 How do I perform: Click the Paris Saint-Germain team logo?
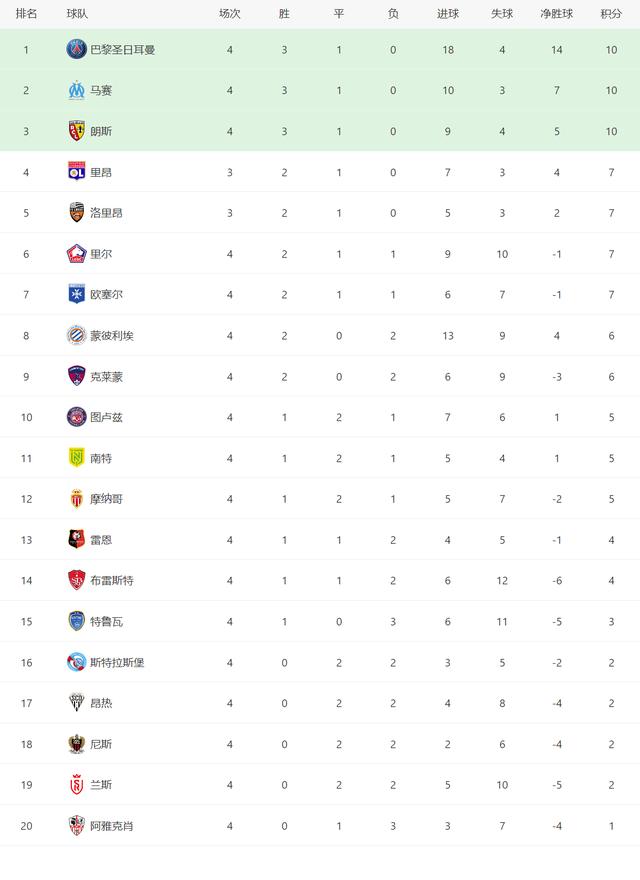tap(76, 49)
